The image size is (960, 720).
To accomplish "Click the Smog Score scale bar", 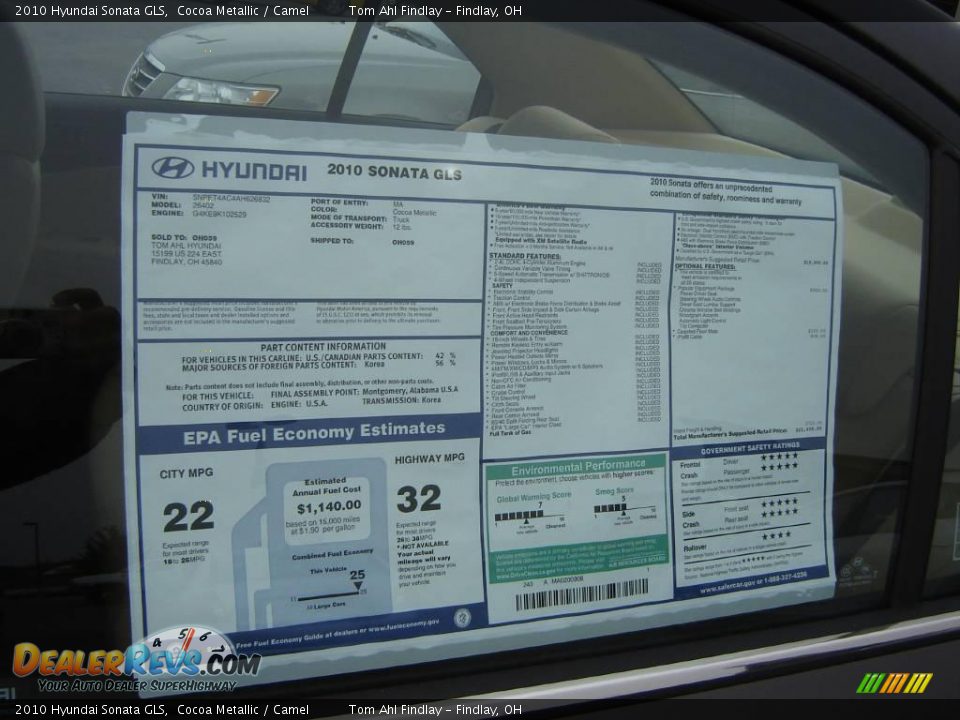I will (624, 508).
